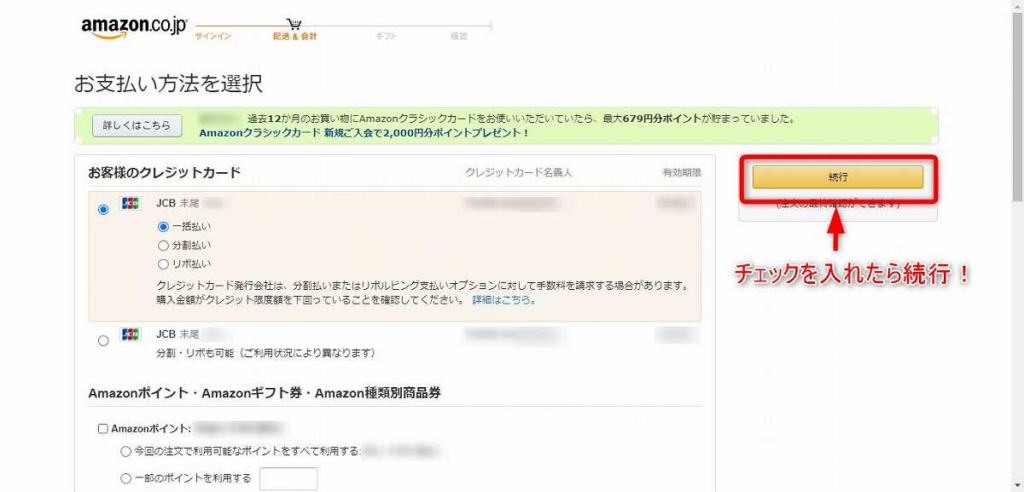Go to the サインイン step
This screenshot has width=1024, height=492.
(x=213, y=36)
